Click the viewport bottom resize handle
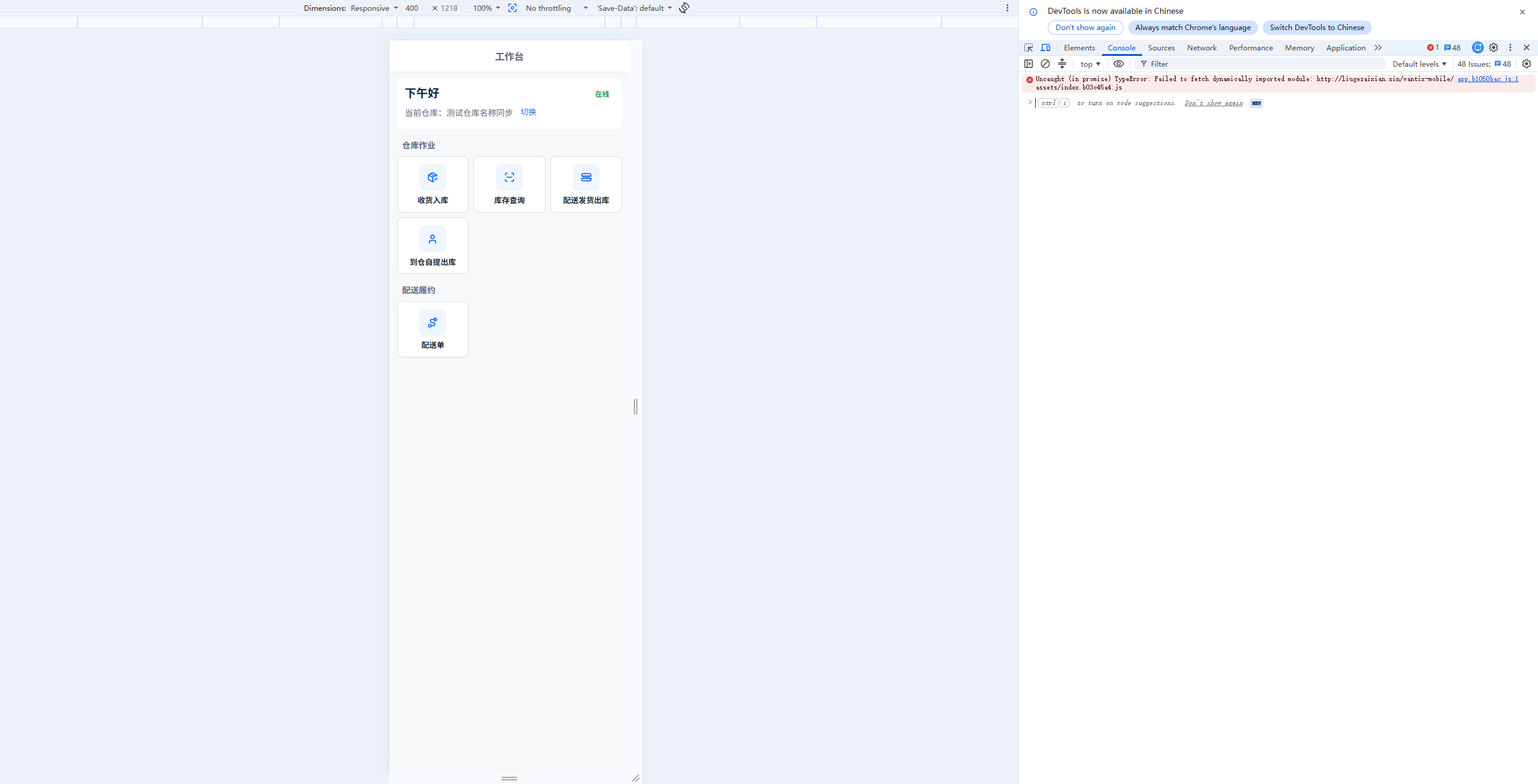Screen dimensions: 1538x784 pos(509,778)
